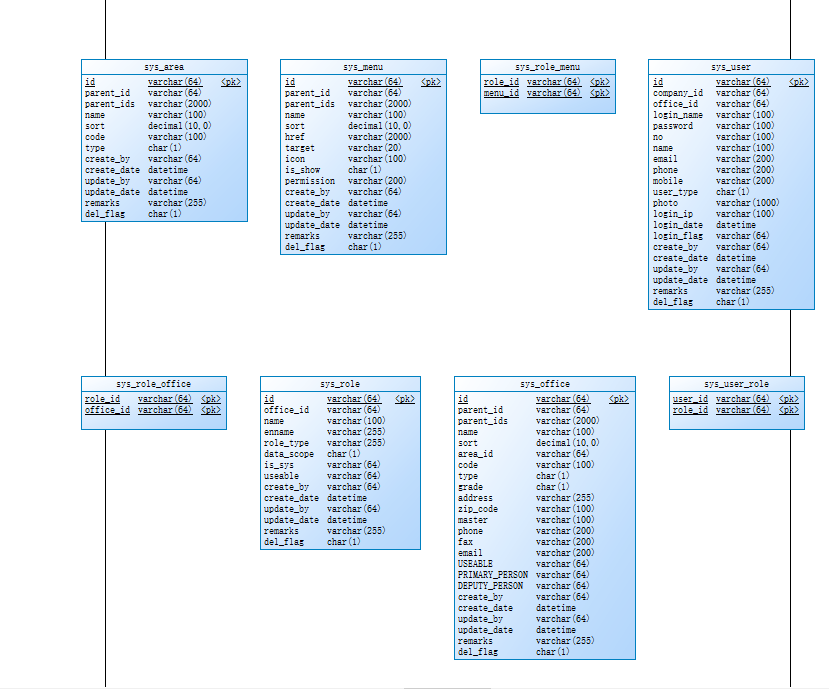Image resolution: width=829 pixels, height=689 pixels.
Task: Click office_id key in sys_role_office
Action: [x=106, y=409]
